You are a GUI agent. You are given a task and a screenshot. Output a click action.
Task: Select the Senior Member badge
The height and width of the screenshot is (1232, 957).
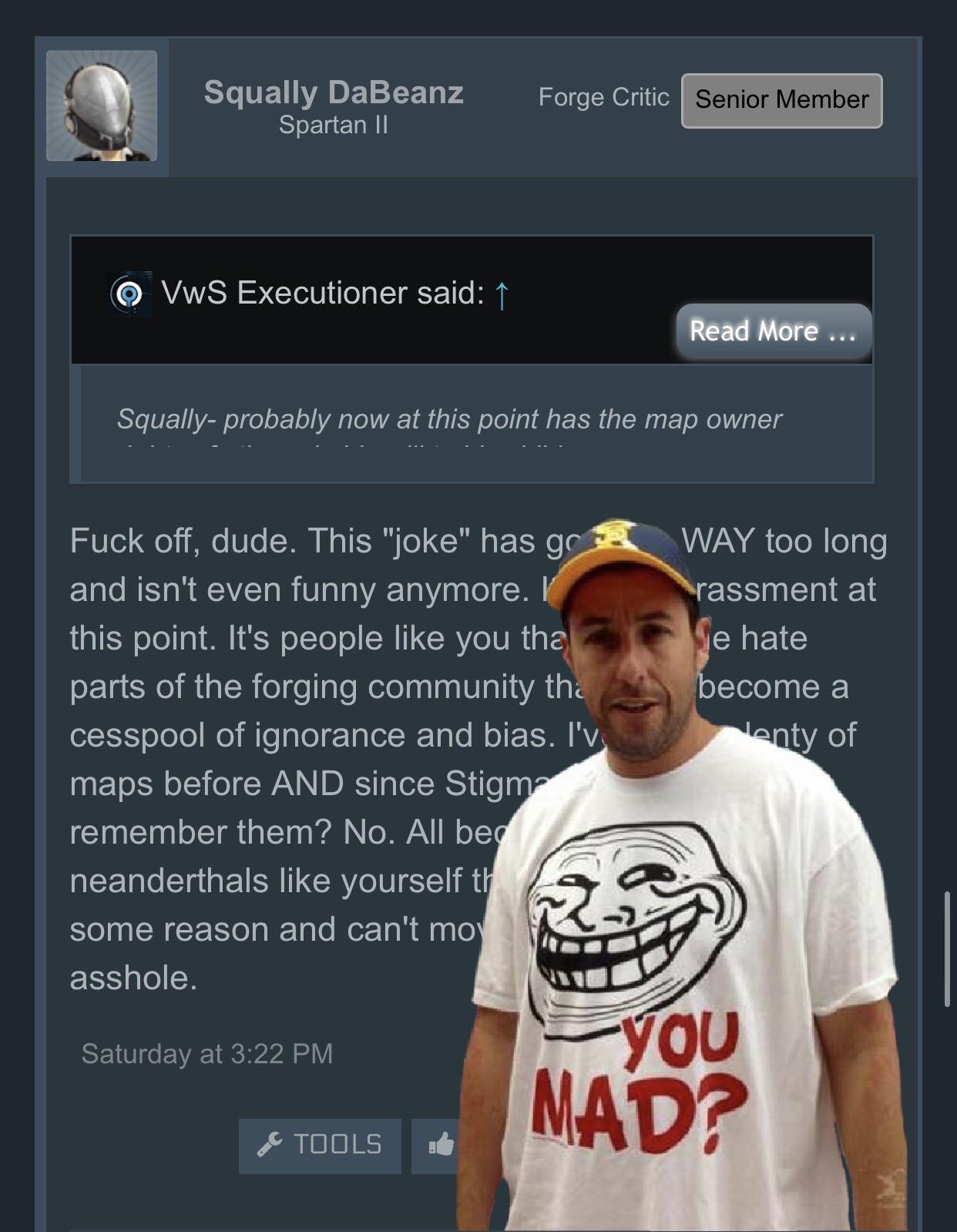point(782,100)
